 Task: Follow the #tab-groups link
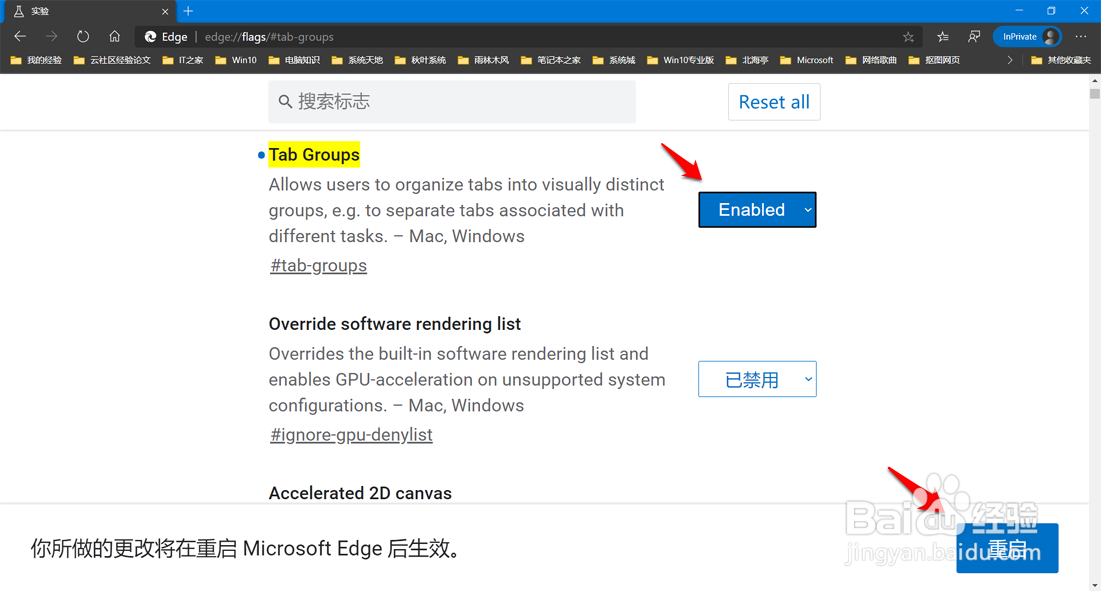click(x=318, y=265)
